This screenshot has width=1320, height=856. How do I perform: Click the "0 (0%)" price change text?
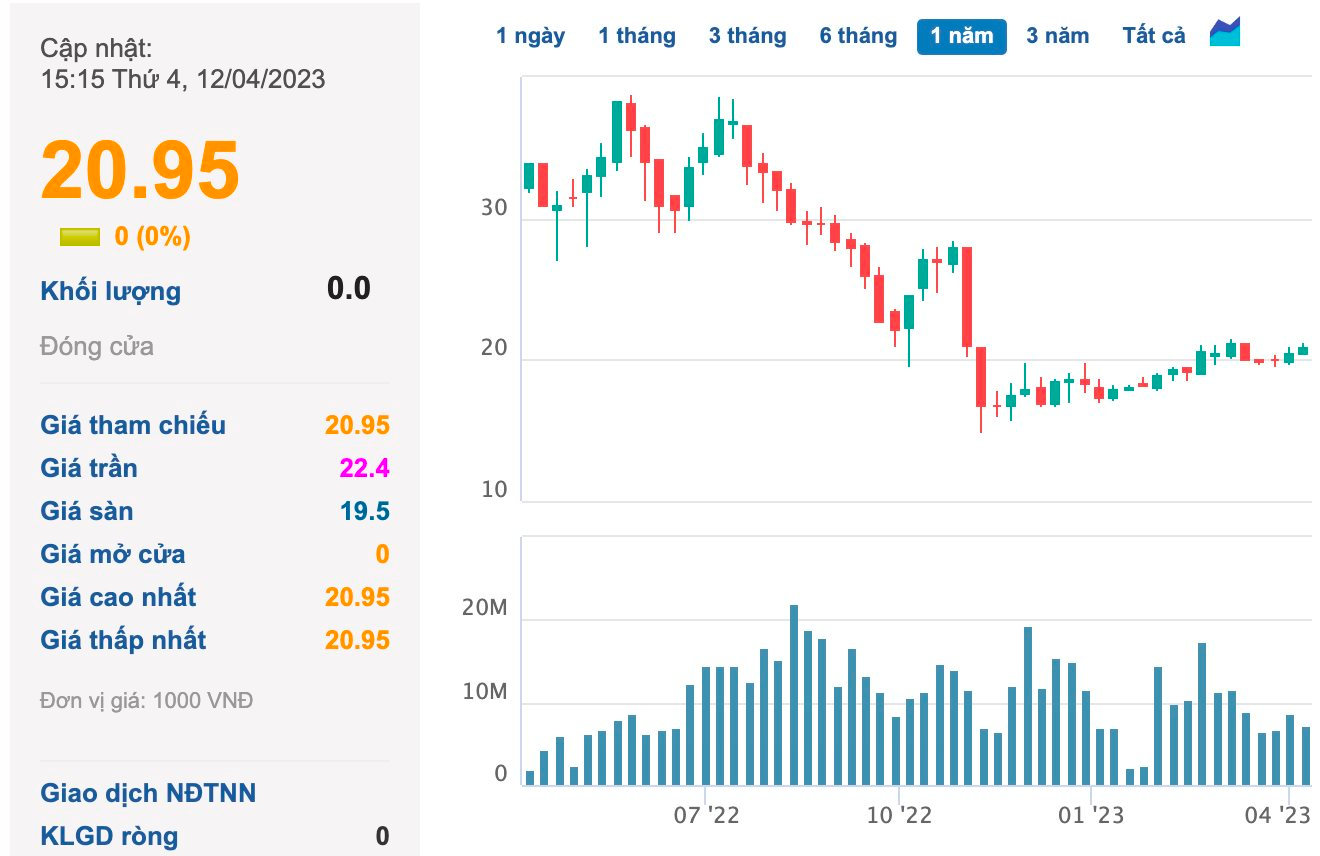[153, 237]
